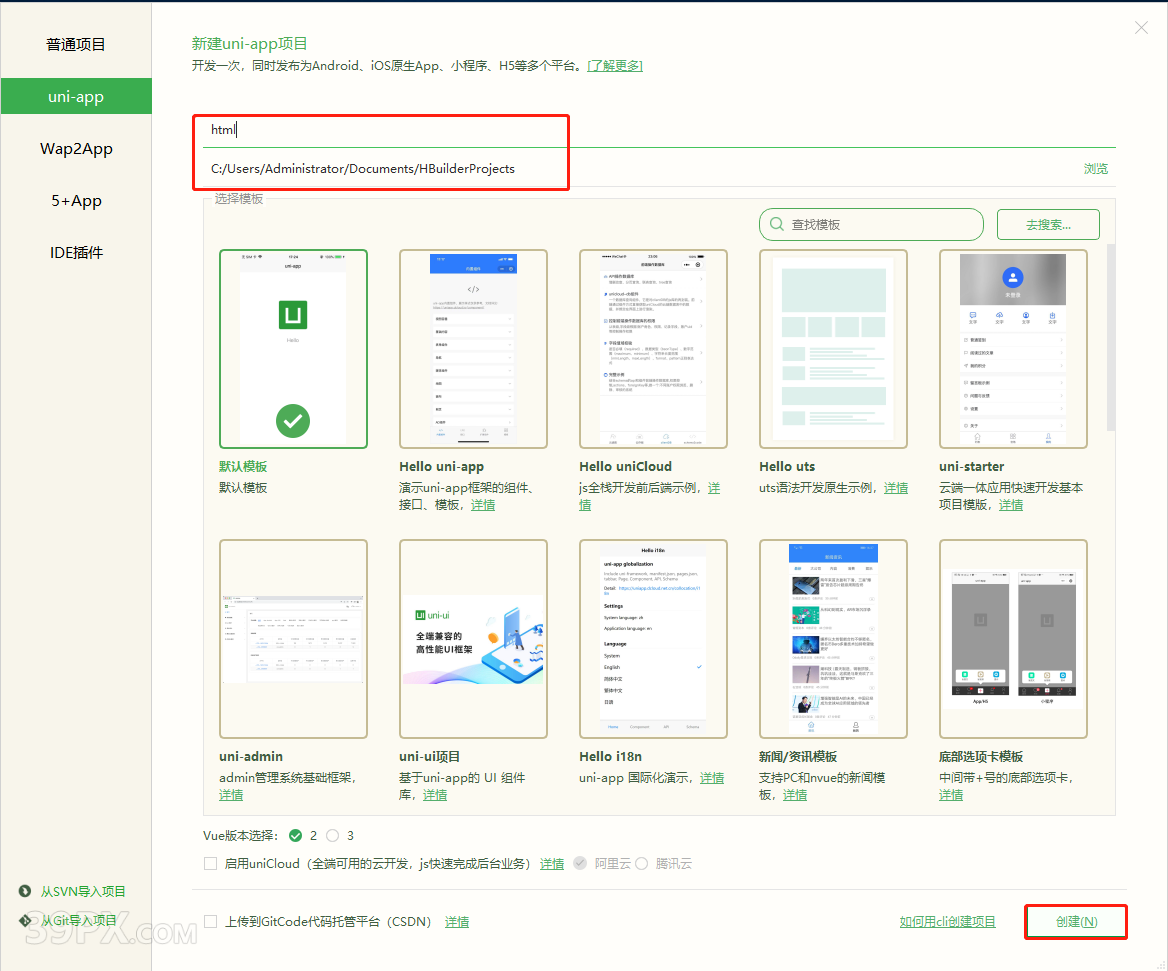Open the IDE插件 tab

click(x=76, y=252)
